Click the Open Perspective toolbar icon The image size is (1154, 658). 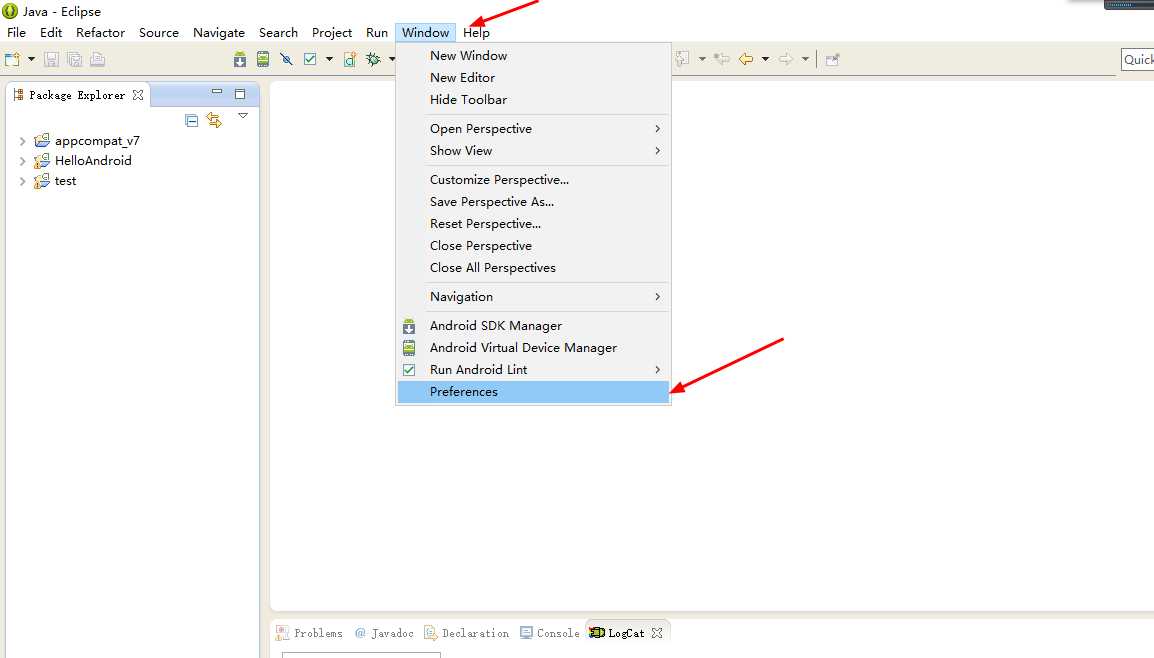point(832,60)
